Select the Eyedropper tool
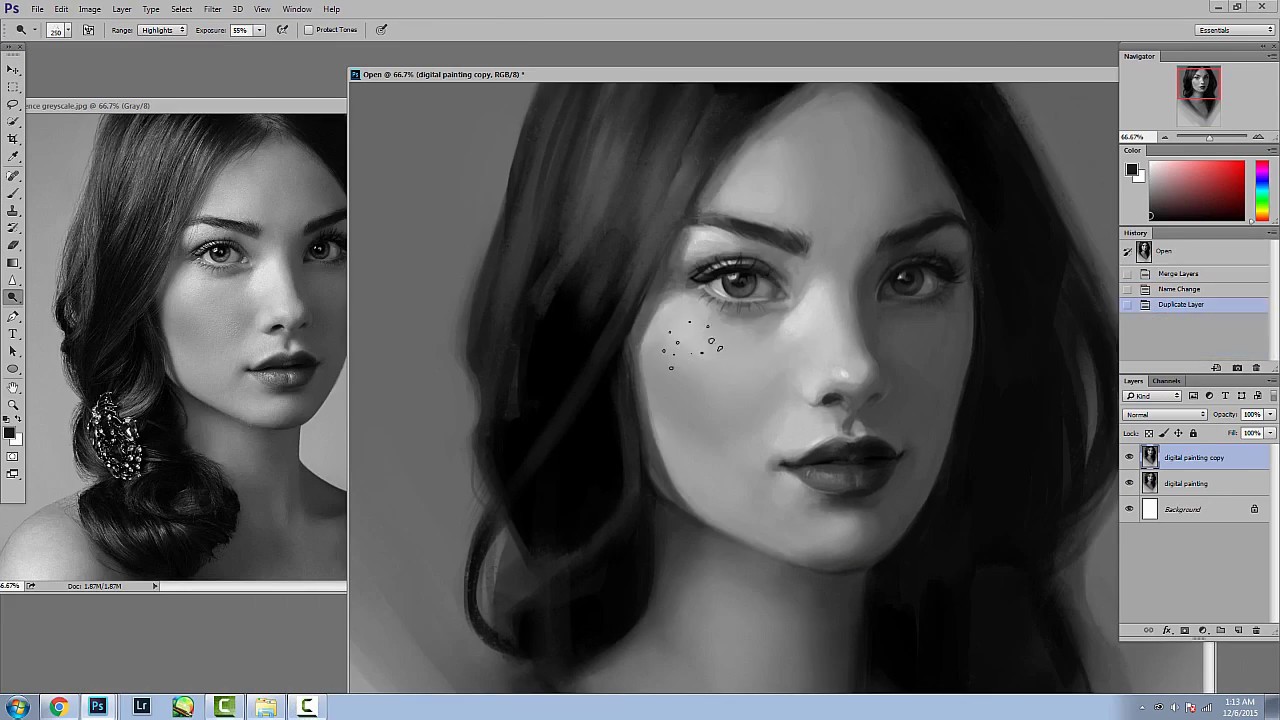Image resolution: width=1280 pixels, height=720 pixels. pos(13,157)
